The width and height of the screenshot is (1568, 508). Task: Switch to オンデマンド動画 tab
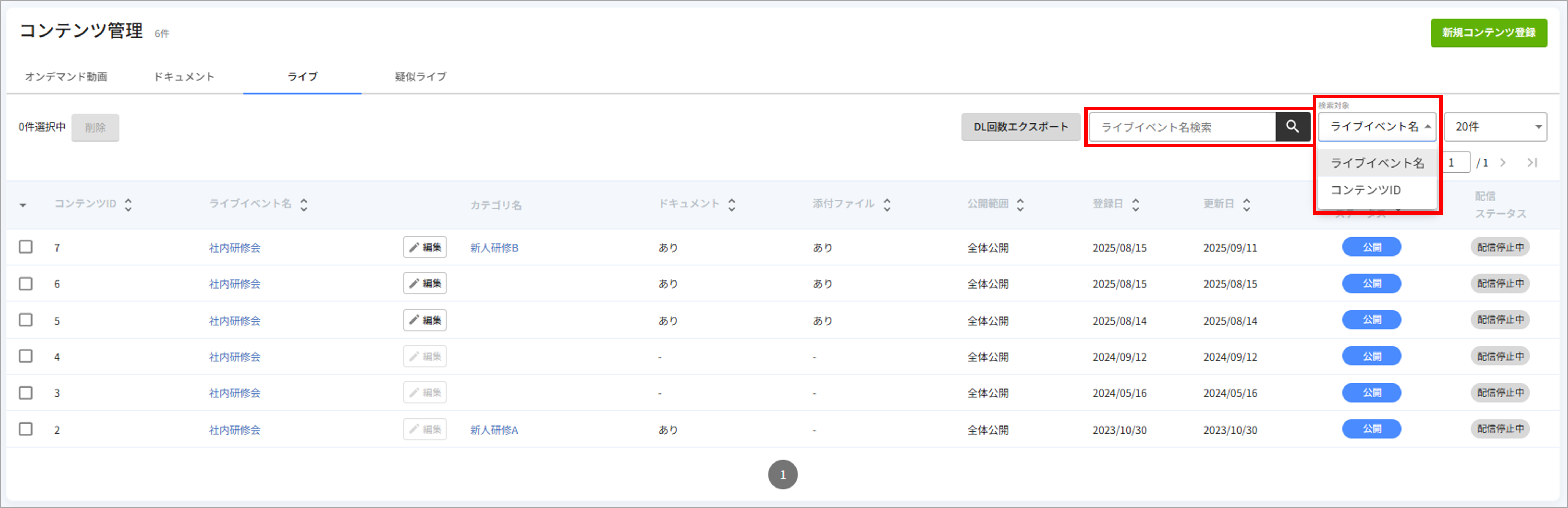pyautogui.click(x=66, y=77)
